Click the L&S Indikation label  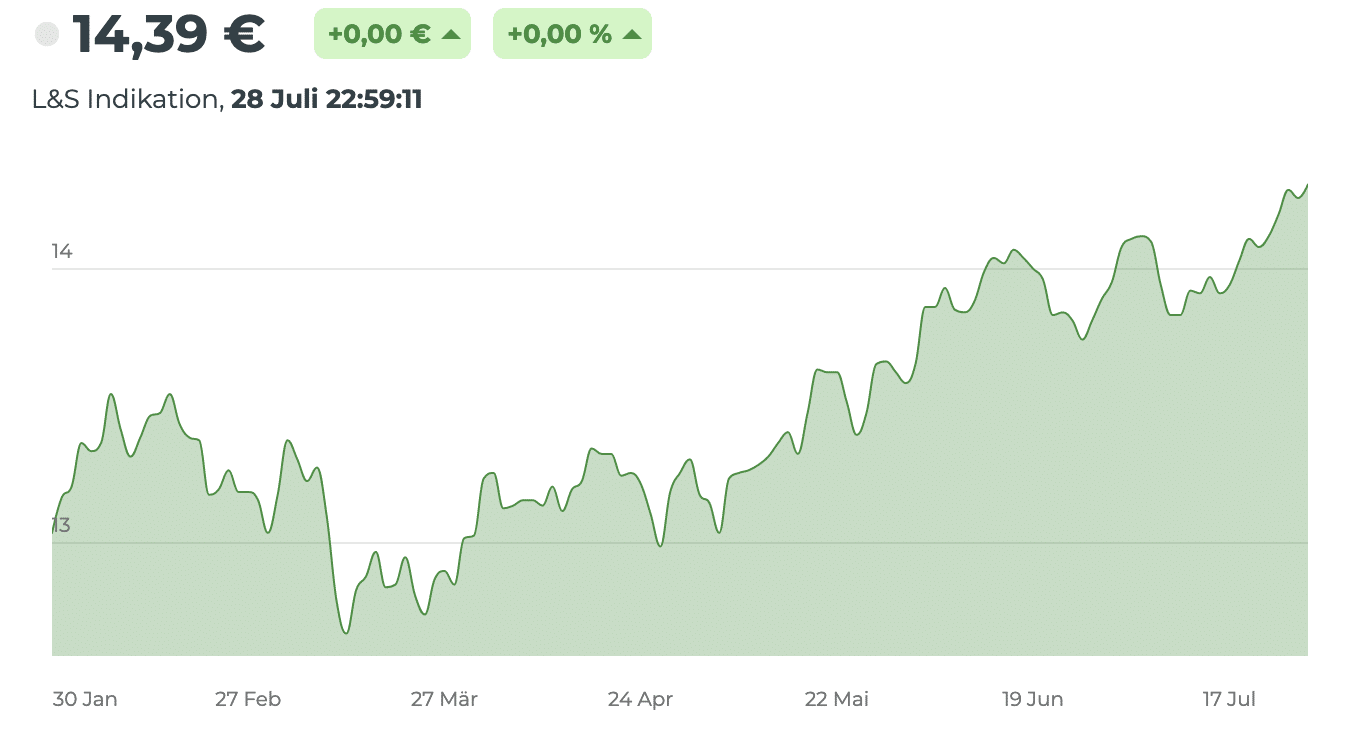click(x=125, y=100)
